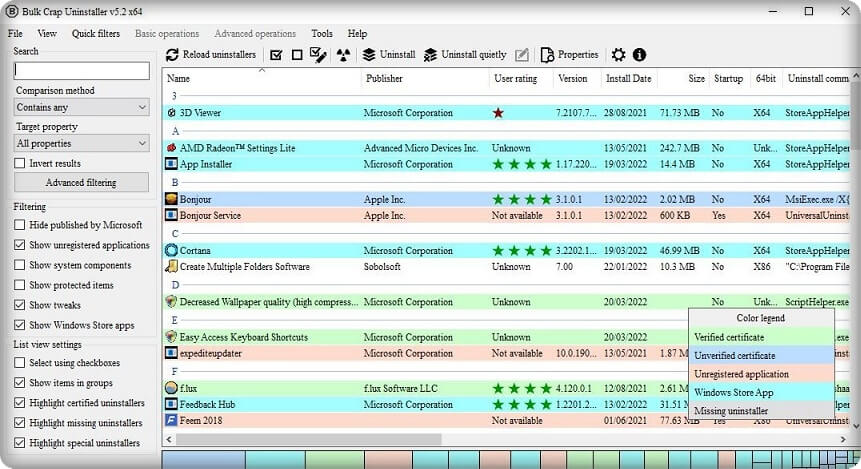Viewport: 861px width, 469px height.
Task: Click the Properties document icon
Action: tap(547, 54)
